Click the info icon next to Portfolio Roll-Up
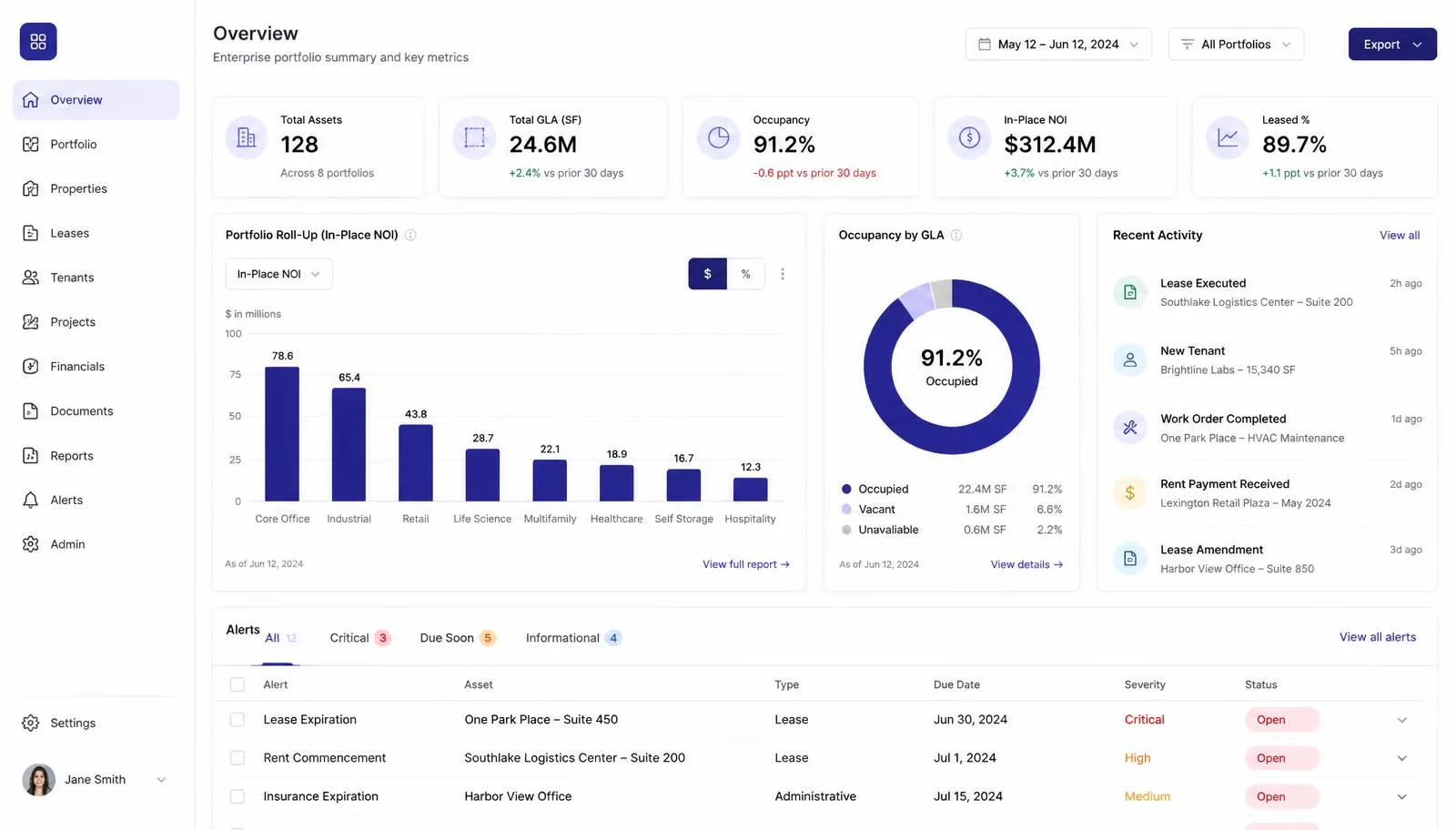This screenshot has height=830, width=1456. (x=410, y=236)
